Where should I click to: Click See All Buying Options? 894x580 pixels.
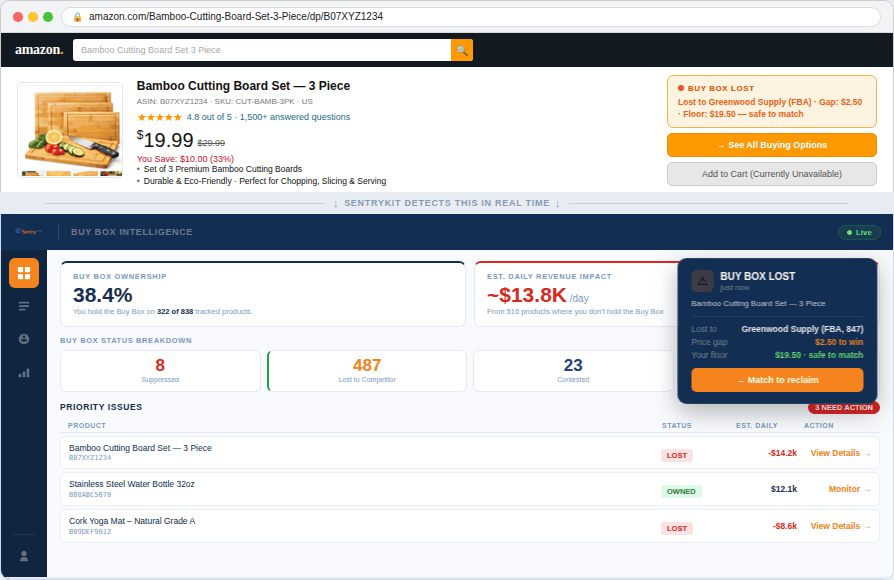point(771,146)
